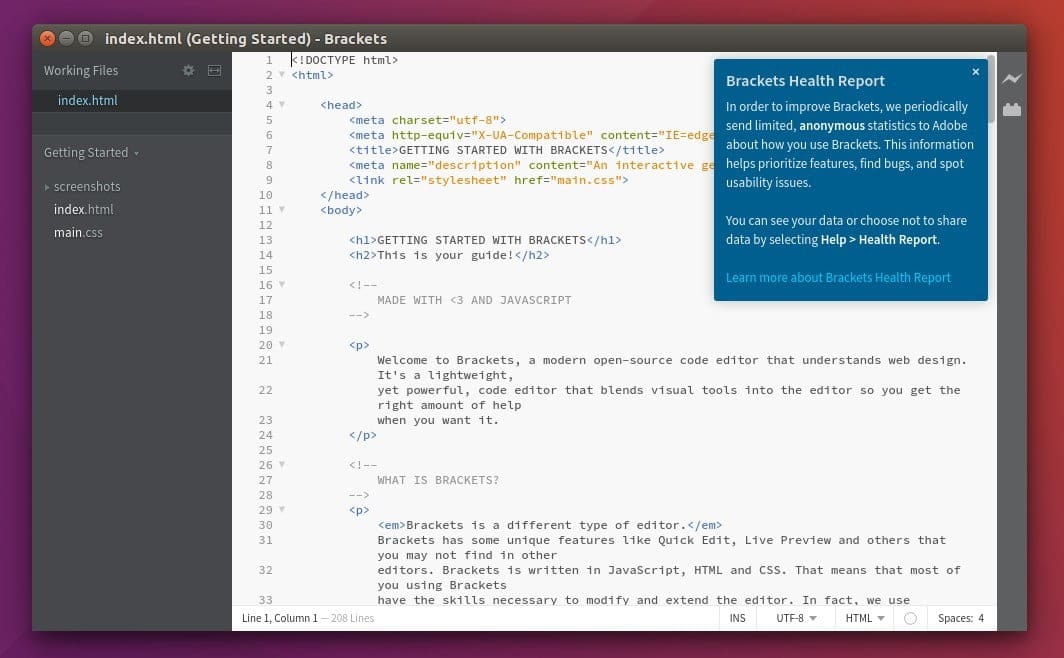Open the Extension Manager brick icon

click(x=1012, y=109)
